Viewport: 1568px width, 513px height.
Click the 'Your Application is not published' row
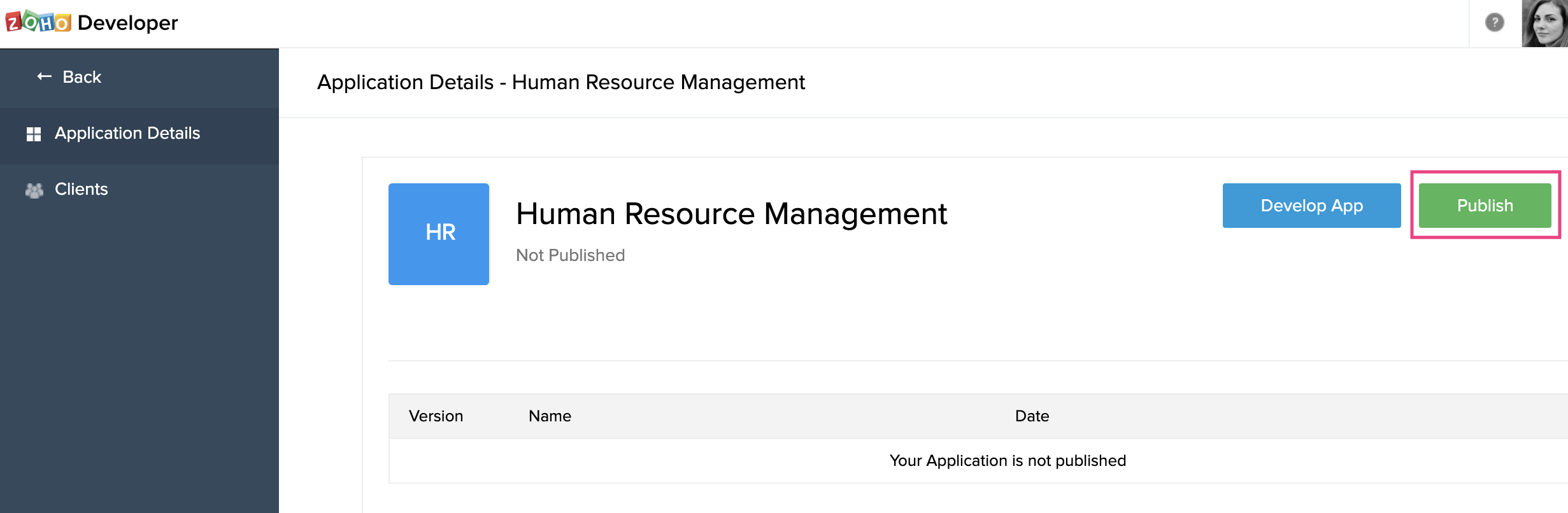coord(1008,461)
